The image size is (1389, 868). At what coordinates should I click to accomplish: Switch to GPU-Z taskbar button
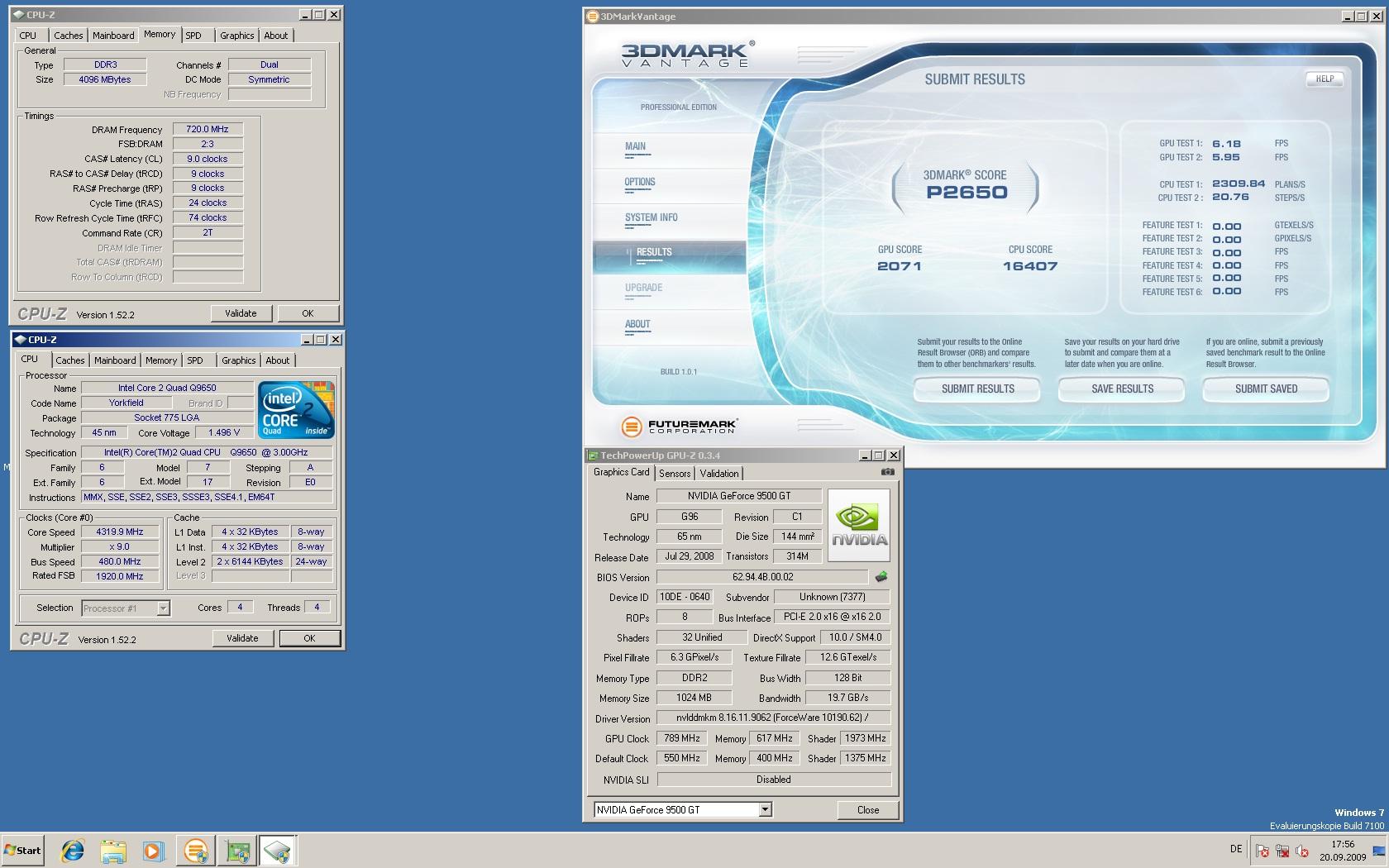237,851
